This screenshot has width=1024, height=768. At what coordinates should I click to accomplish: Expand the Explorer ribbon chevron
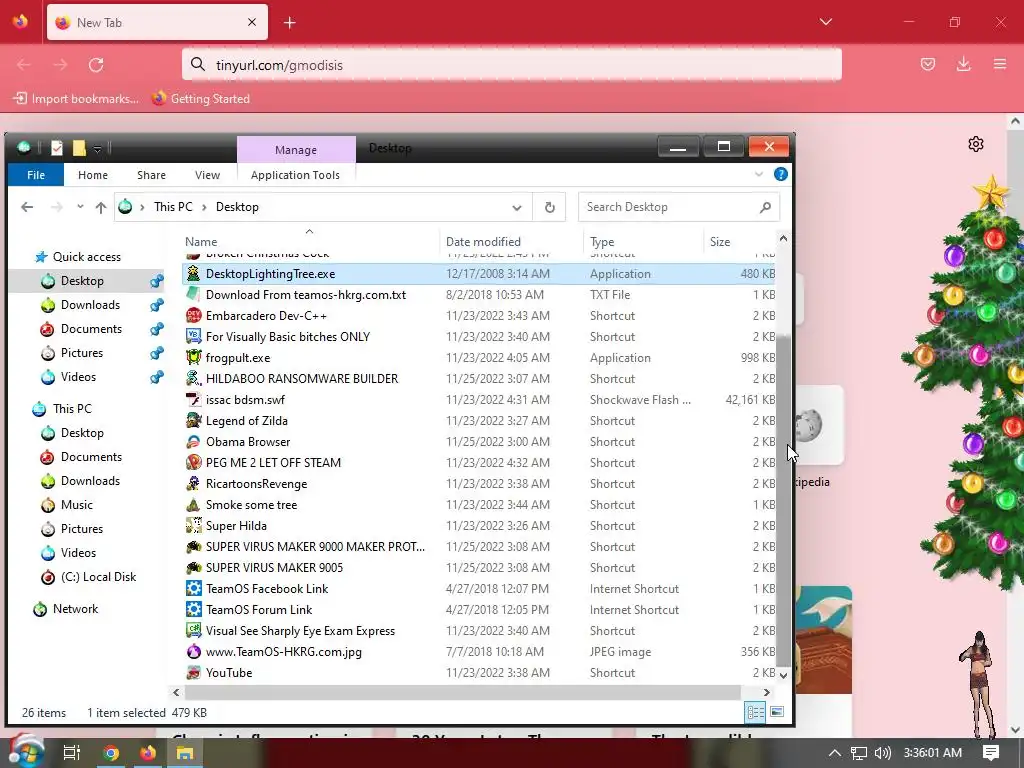coord(758,174)
